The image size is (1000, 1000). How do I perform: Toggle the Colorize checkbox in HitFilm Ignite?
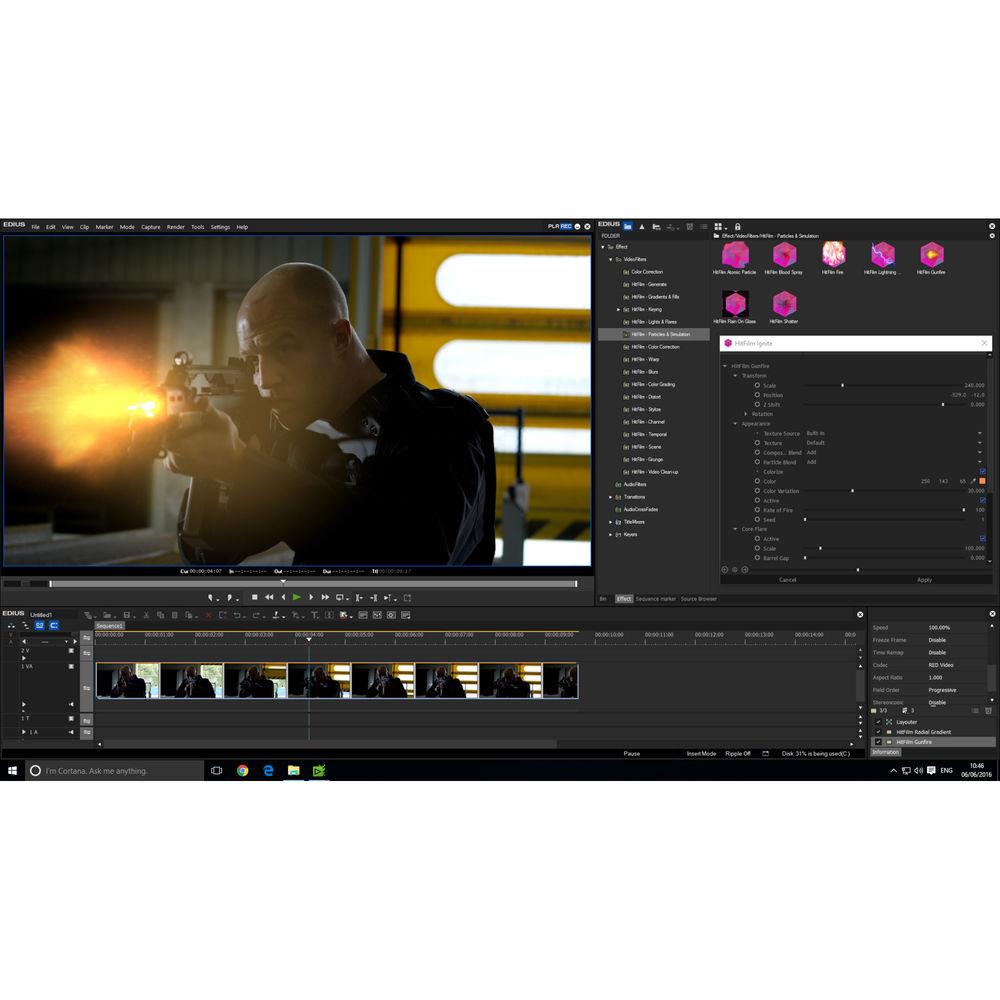982,472
